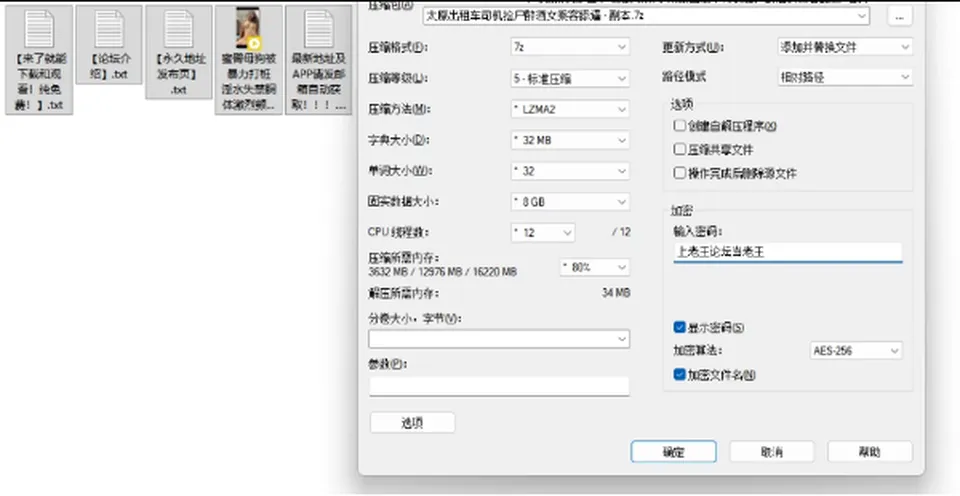Click the '34 MB' decompression memory value

[616, 293]
